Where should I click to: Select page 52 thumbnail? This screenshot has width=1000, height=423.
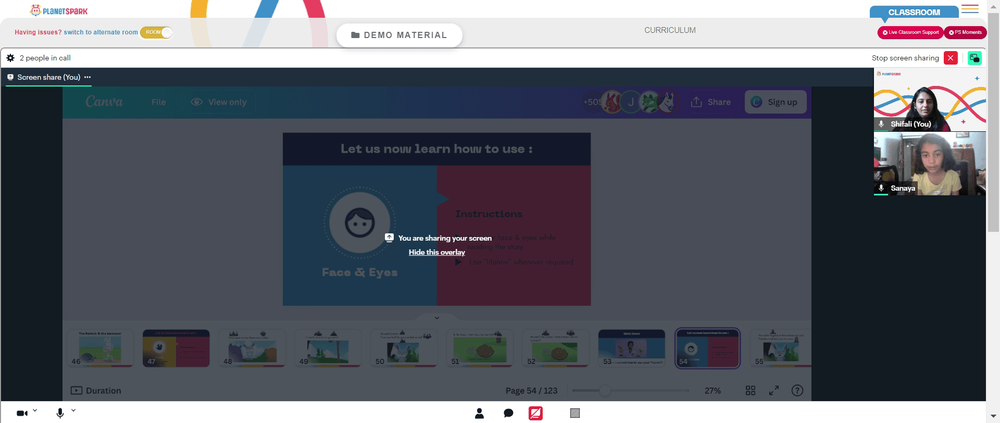pos(555,348)
